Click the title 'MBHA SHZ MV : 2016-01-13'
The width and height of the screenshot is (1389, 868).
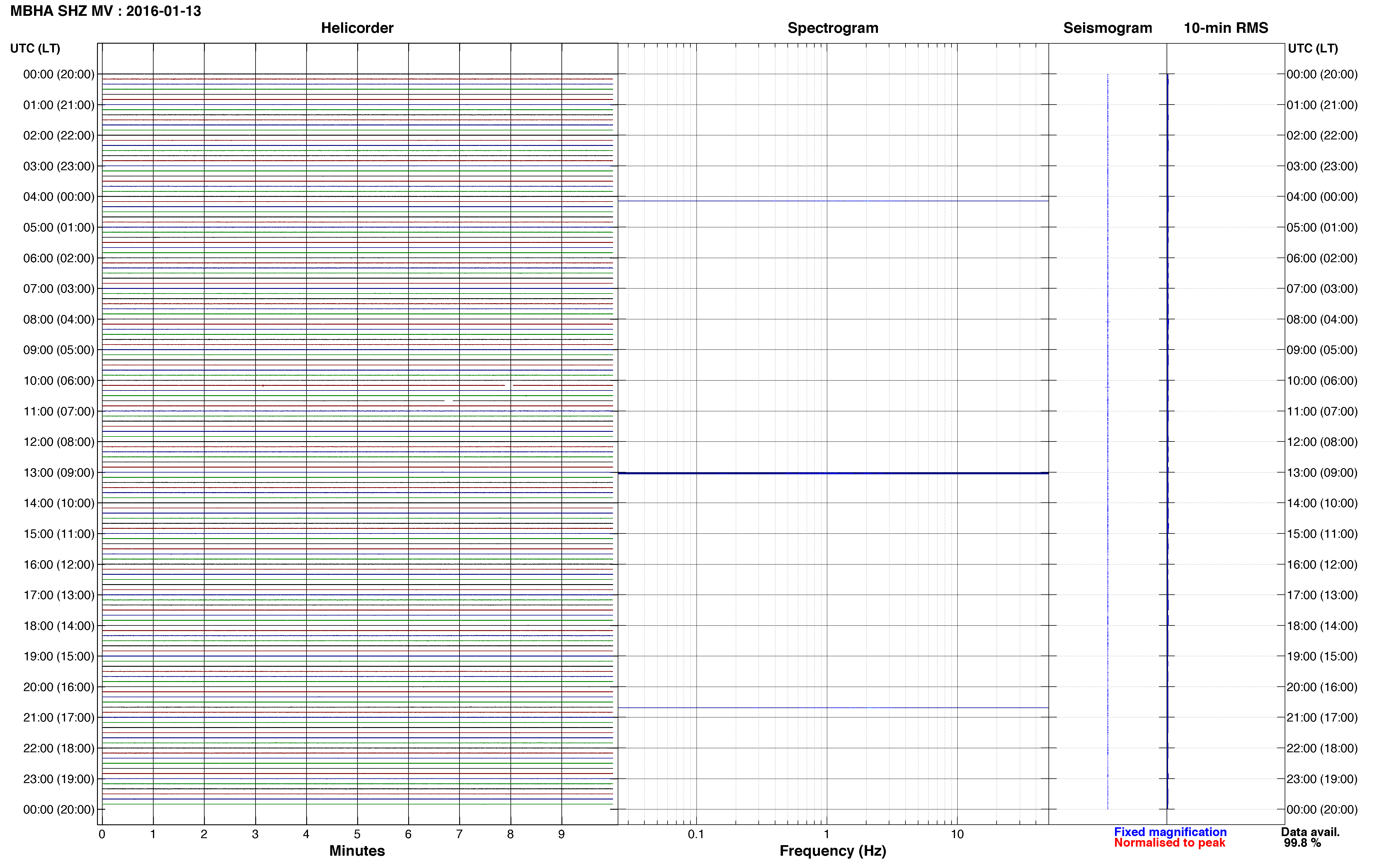point(106,11)
